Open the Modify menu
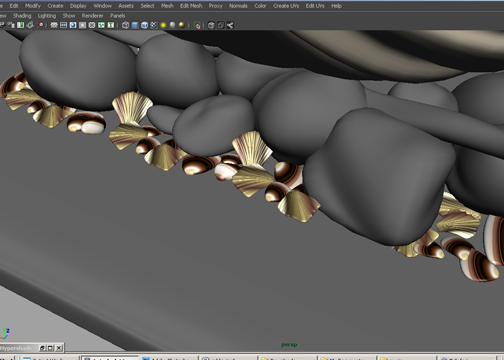 (33, 6)
